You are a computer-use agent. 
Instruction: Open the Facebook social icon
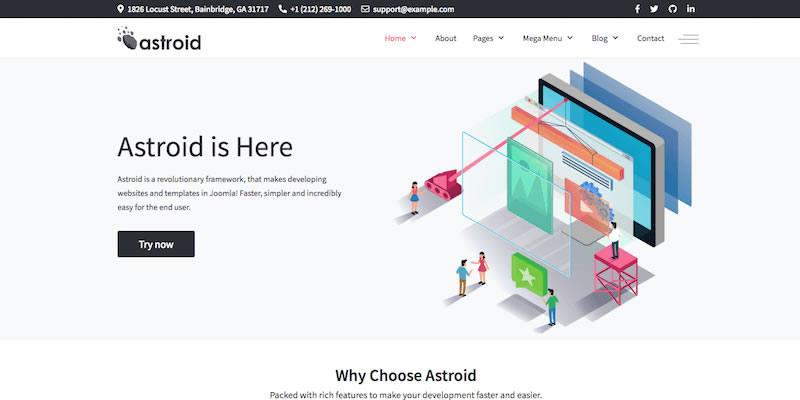[x=638, y=9]
